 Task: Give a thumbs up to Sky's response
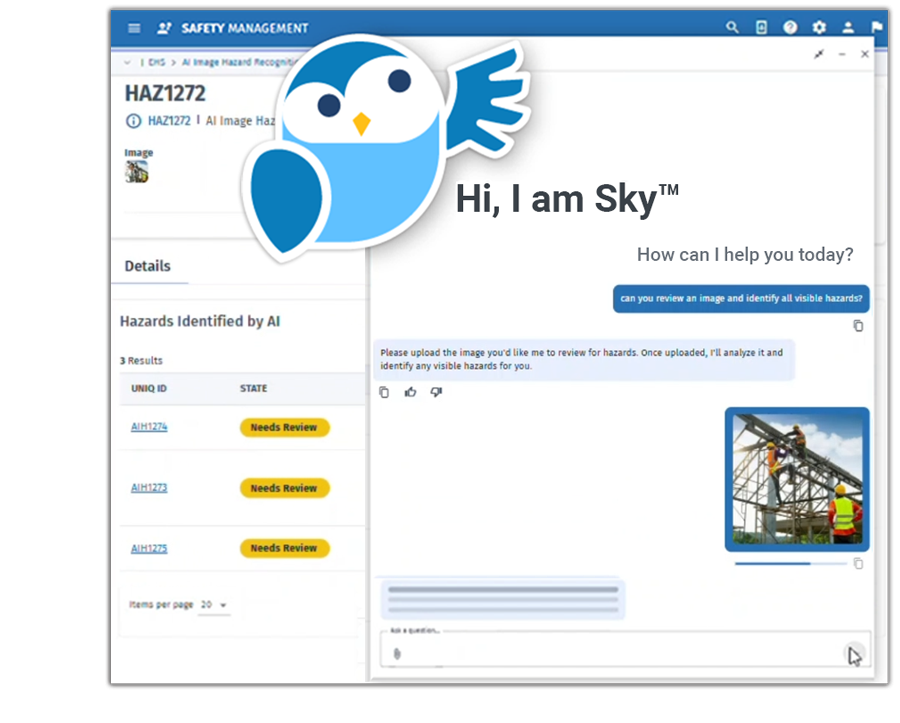(x=410, y=392)
